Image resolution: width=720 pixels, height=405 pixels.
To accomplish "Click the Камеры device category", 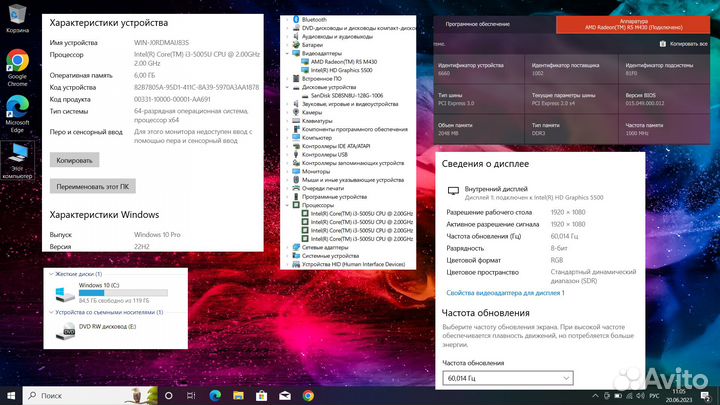I will (x=312, y=112).
